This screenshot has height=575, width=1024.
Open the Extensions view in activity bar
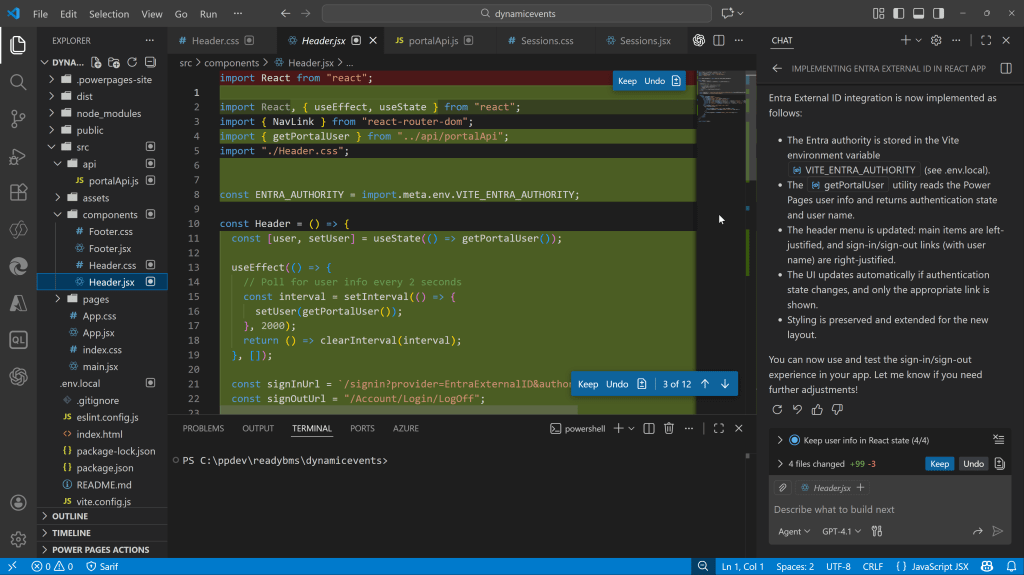click(18, 192)
